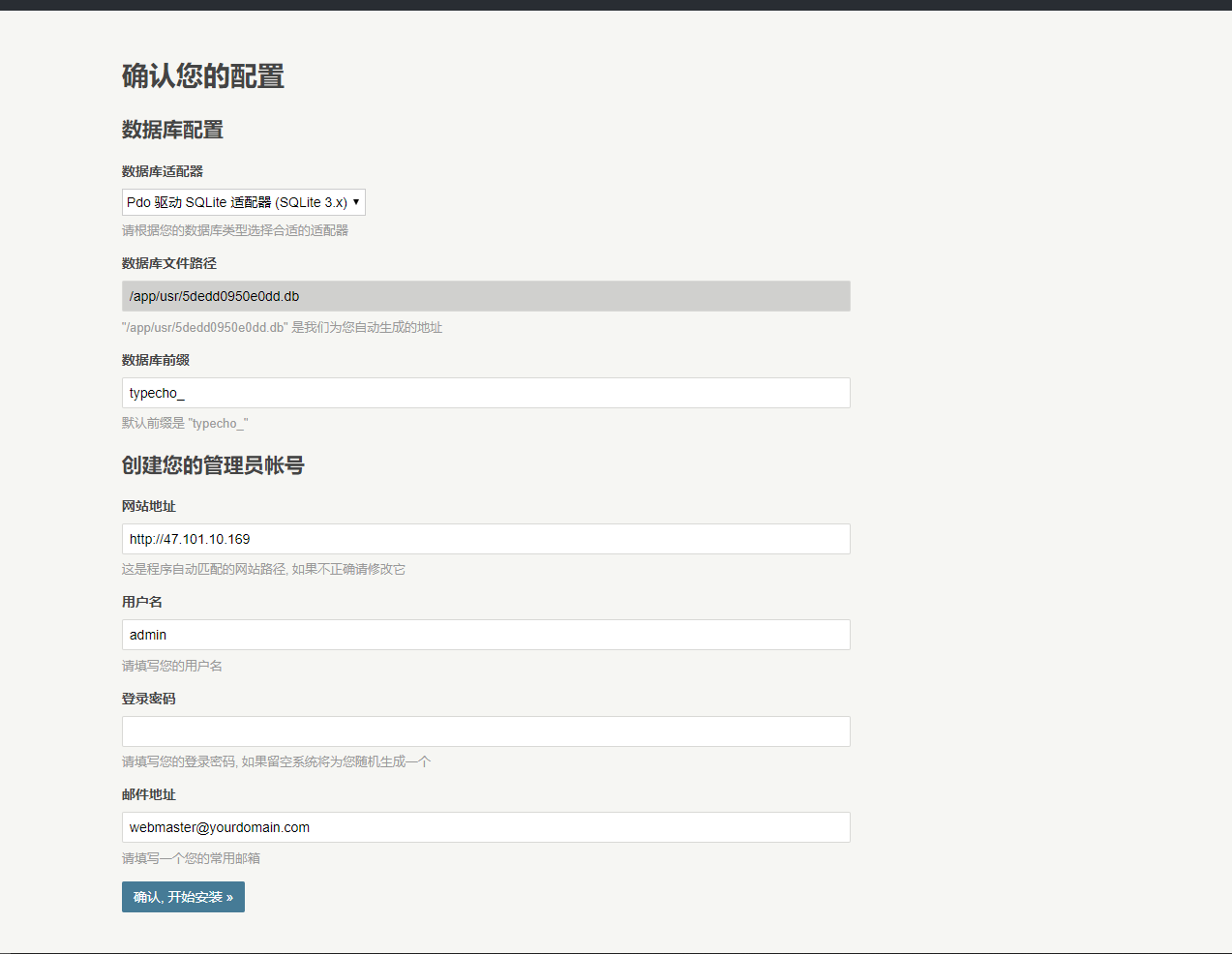The width and height of the screenshot is (1232, 954).
Task: Click the empty 登录密码 password field
Action: 486,731
